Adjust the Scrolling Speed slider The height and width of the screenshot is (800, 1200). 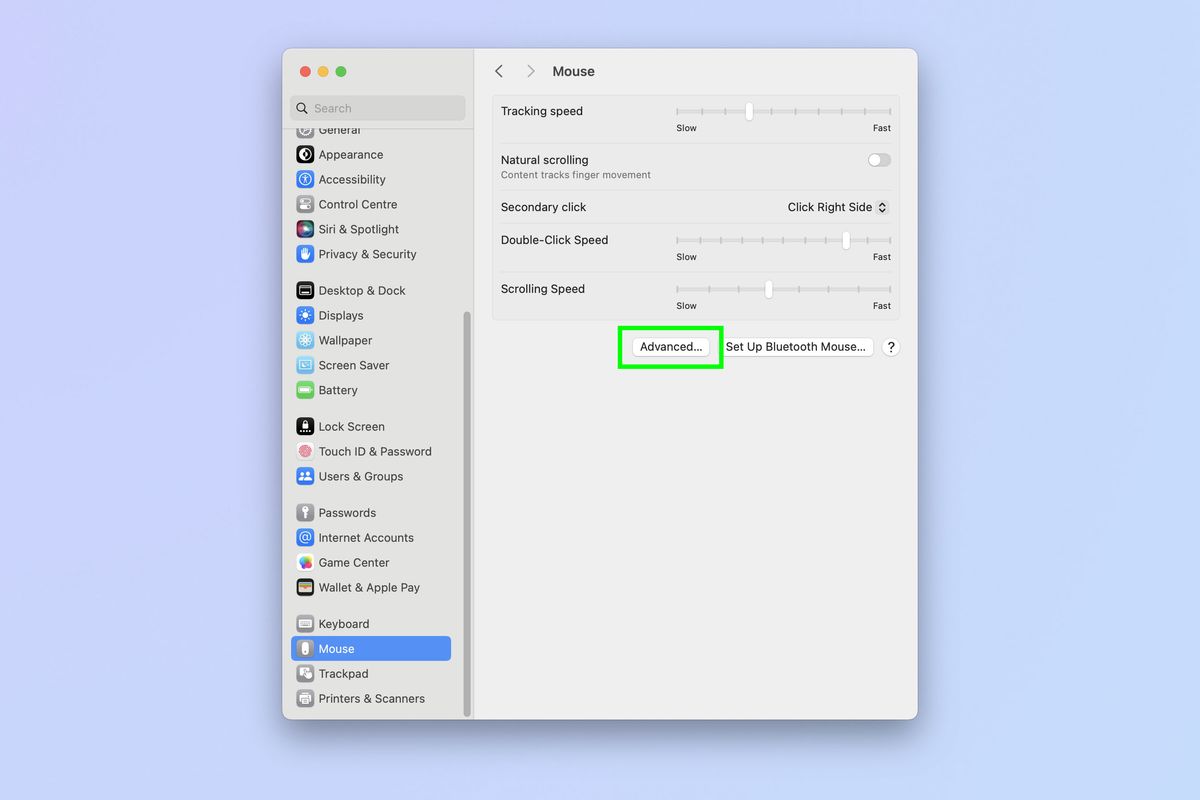[768, 289]
